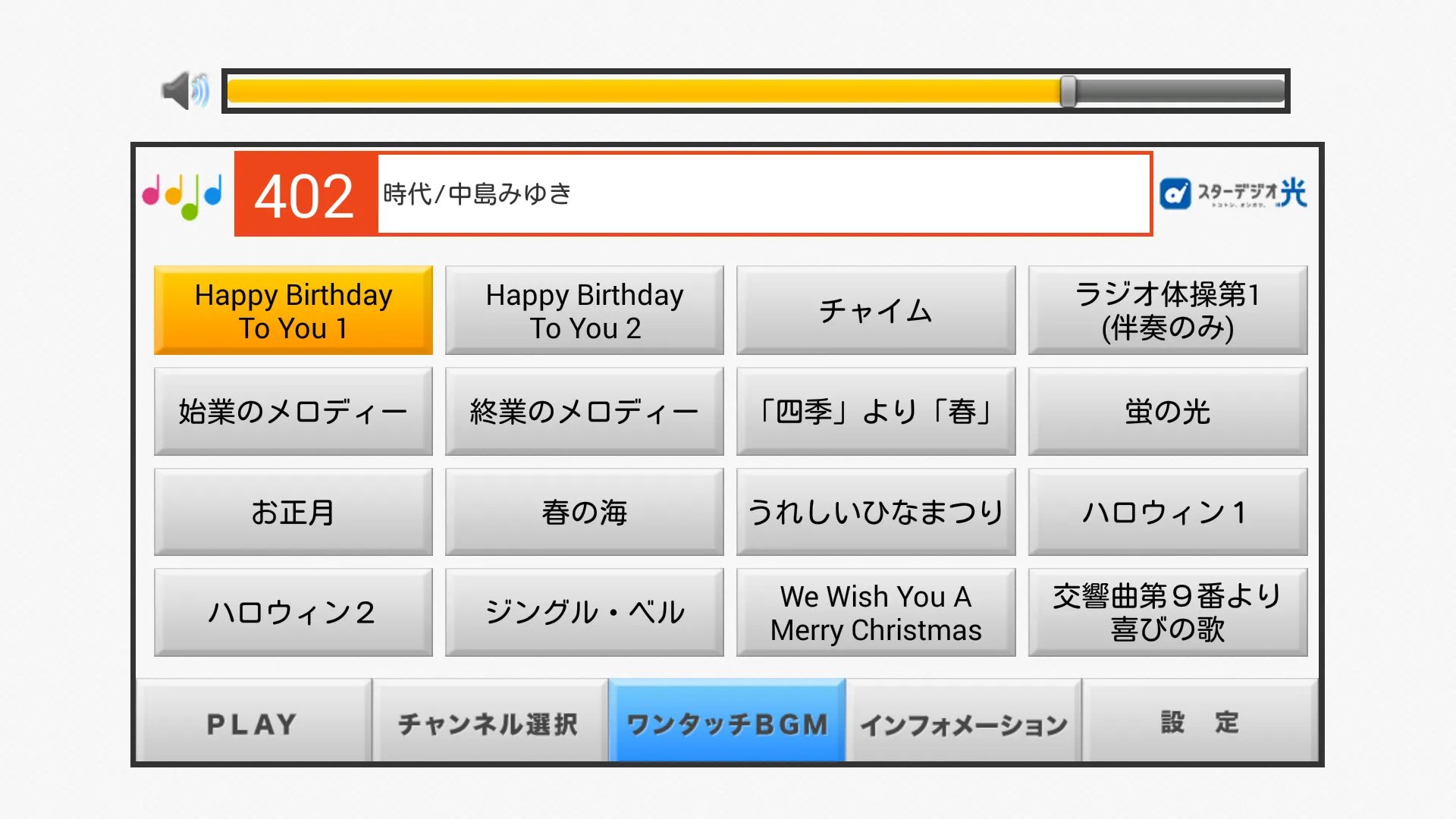Toggle 始業のメロディー option
Image resolution: width=1456 pixels, height=819 pixels.
pos(291,411)
